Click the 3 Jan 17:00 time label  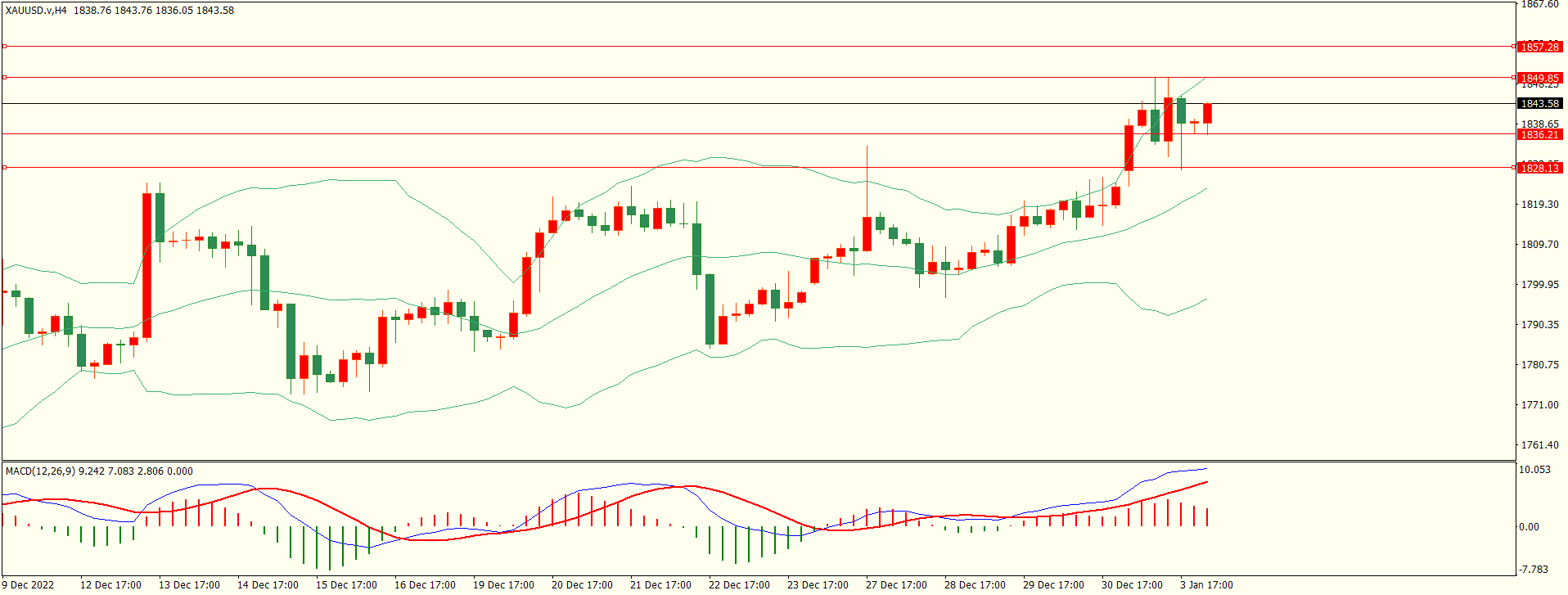click(1206, 585)
